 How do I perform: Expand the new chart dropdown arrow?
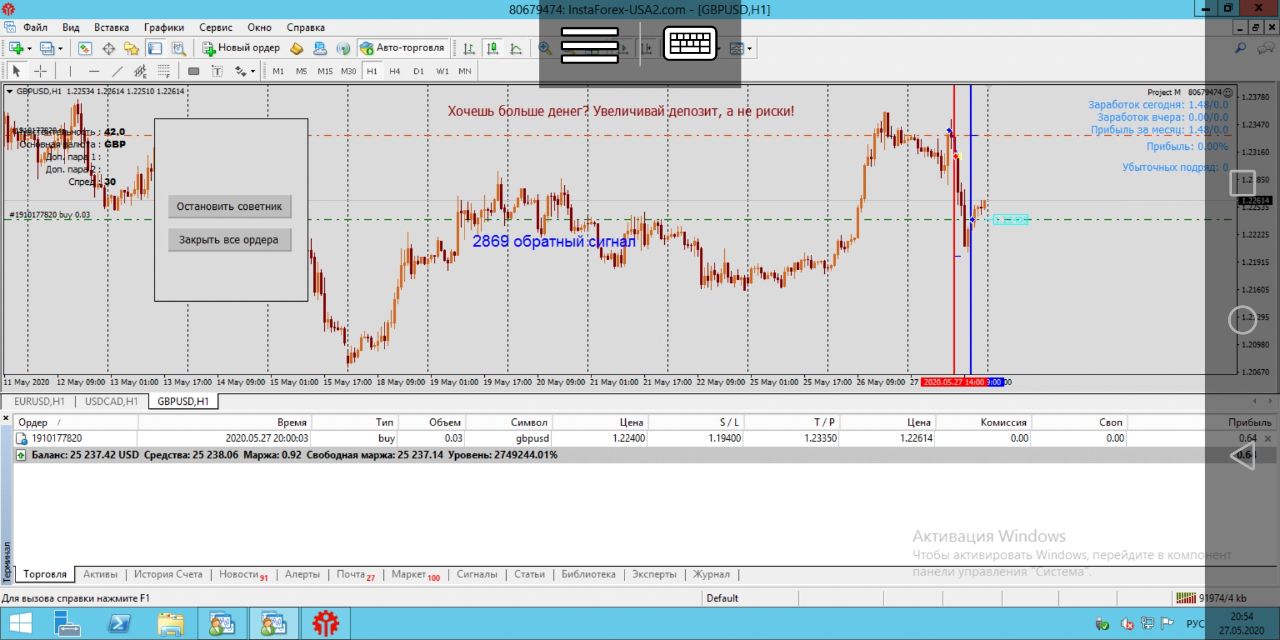point(30,48)
